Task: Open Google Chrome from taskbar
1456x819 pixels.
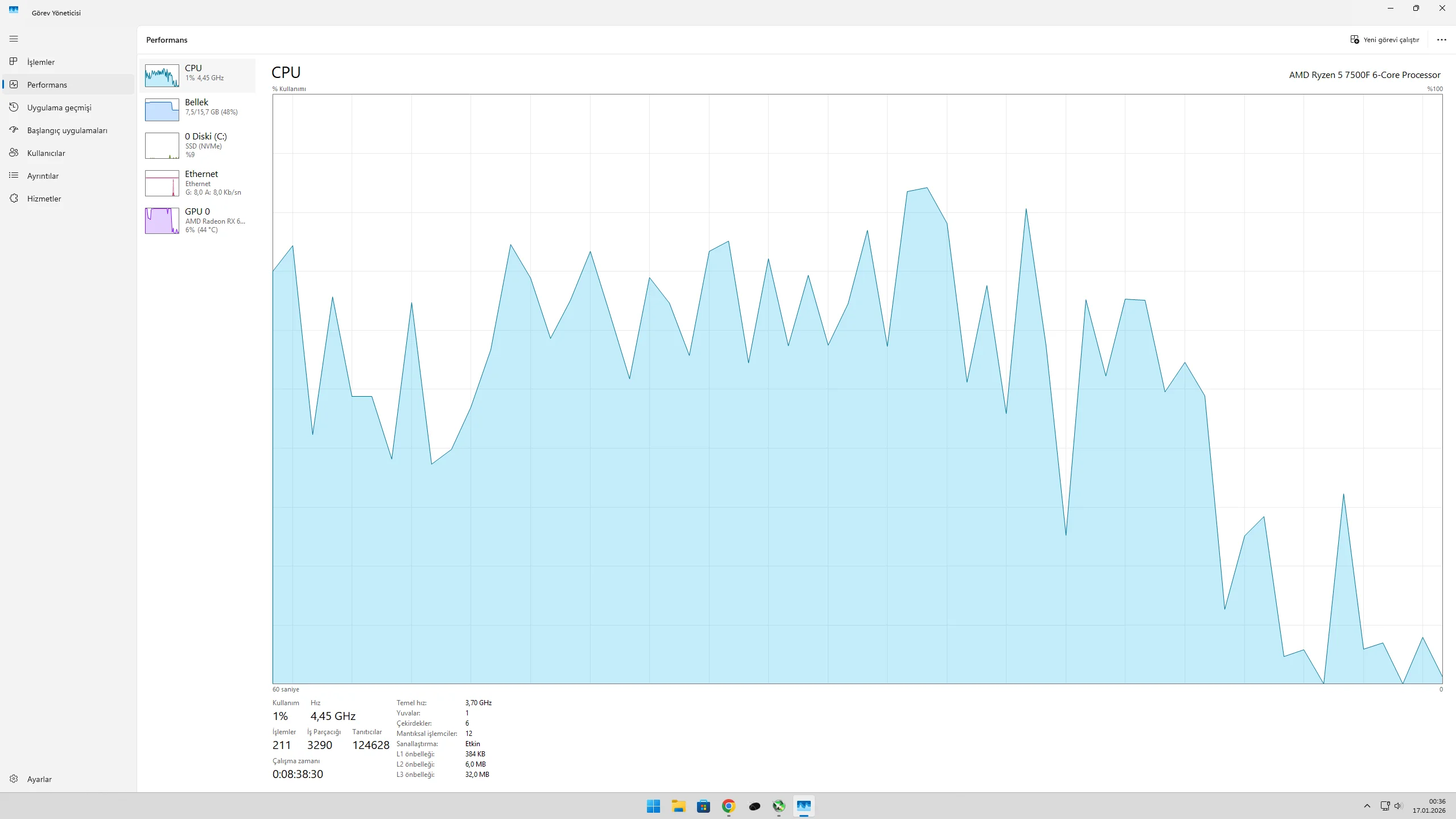Action: (728, 806)
